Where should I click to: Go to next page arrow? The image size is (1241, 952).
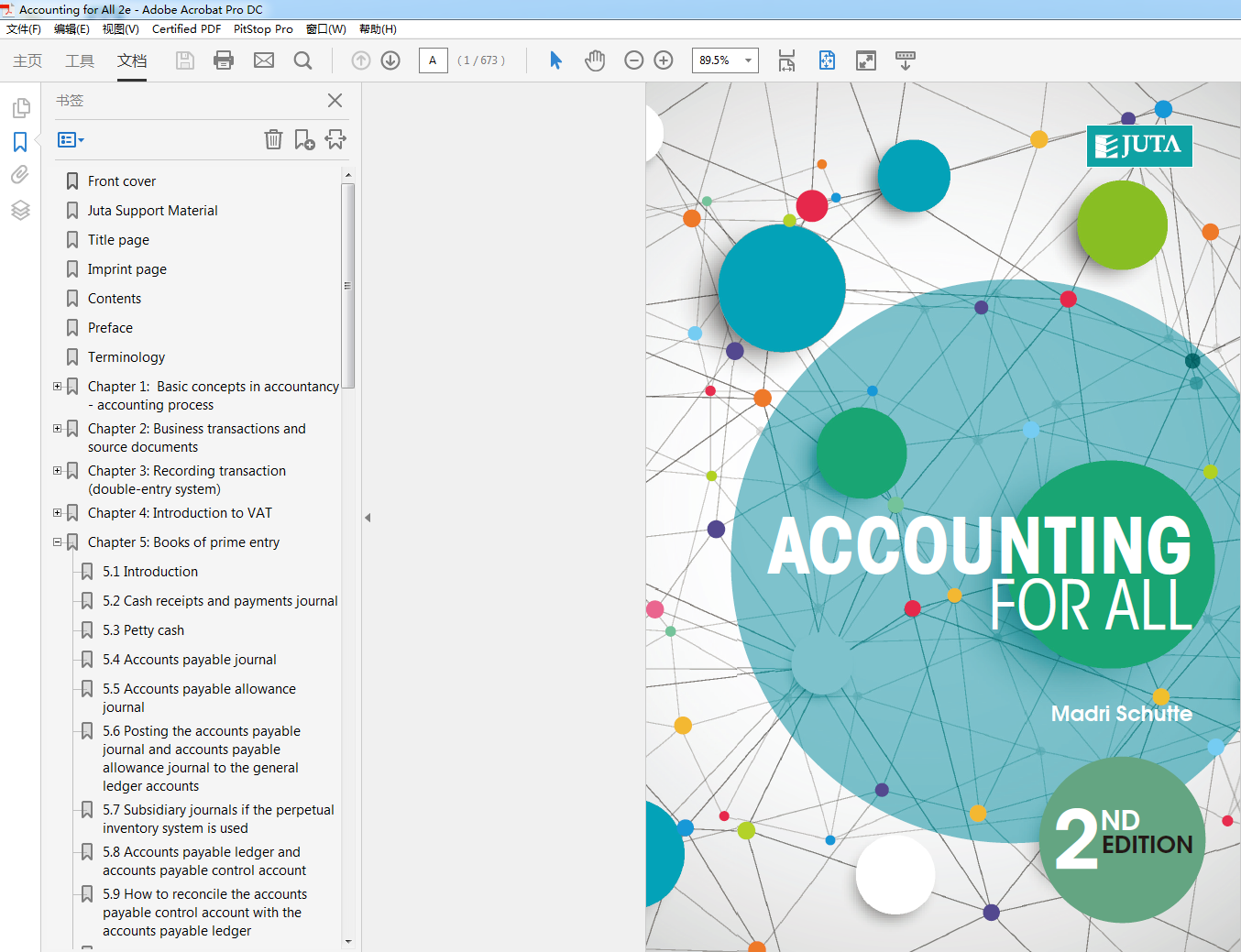(x=390, y=60)
